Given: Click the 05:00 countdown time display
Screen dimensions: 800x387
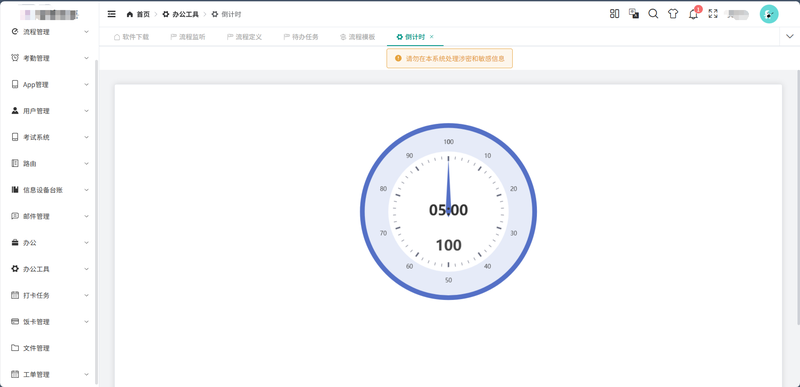Looking at the screenshot, I should (x=448, y=210).
